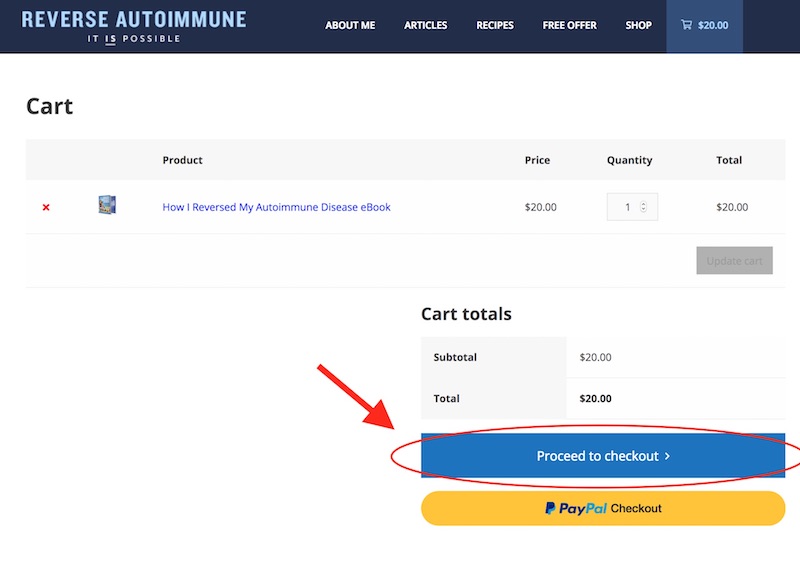
Task: Click the eBook product thumbnail image
Action: (x=107, y=206)
